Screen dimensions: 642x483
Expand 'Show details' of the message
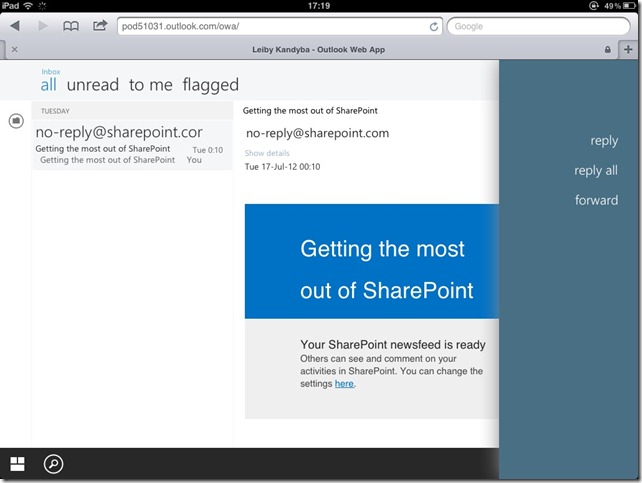click(267, 153)
